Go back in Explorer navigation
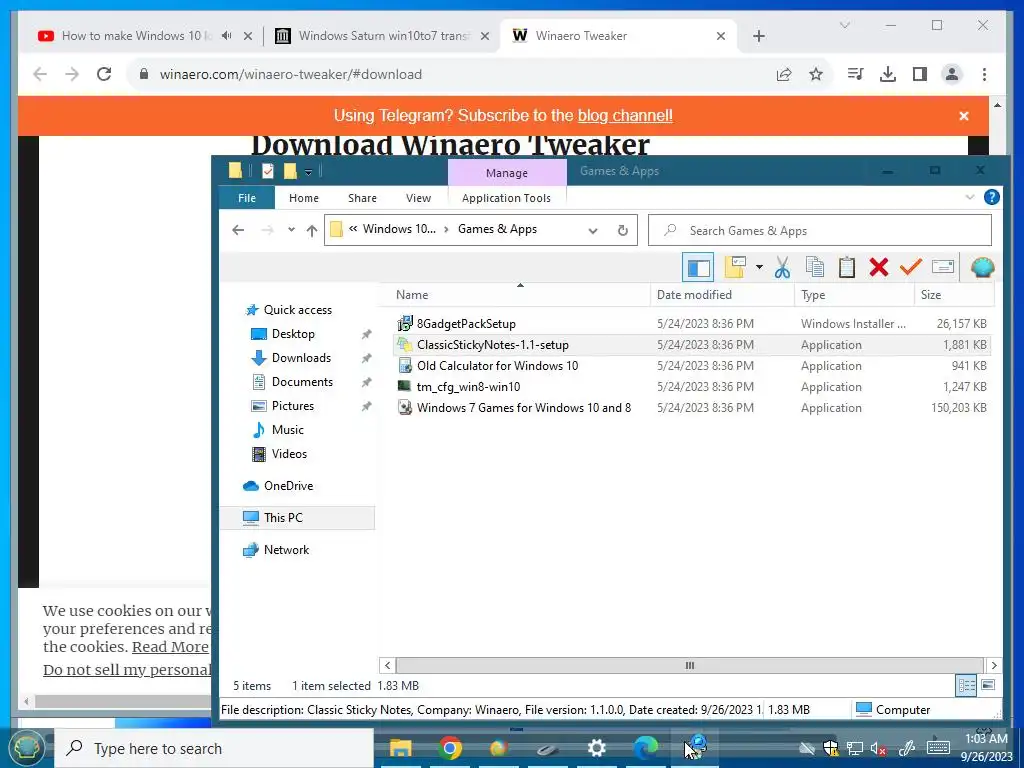The image size is (1024, 768). [238, 230]
